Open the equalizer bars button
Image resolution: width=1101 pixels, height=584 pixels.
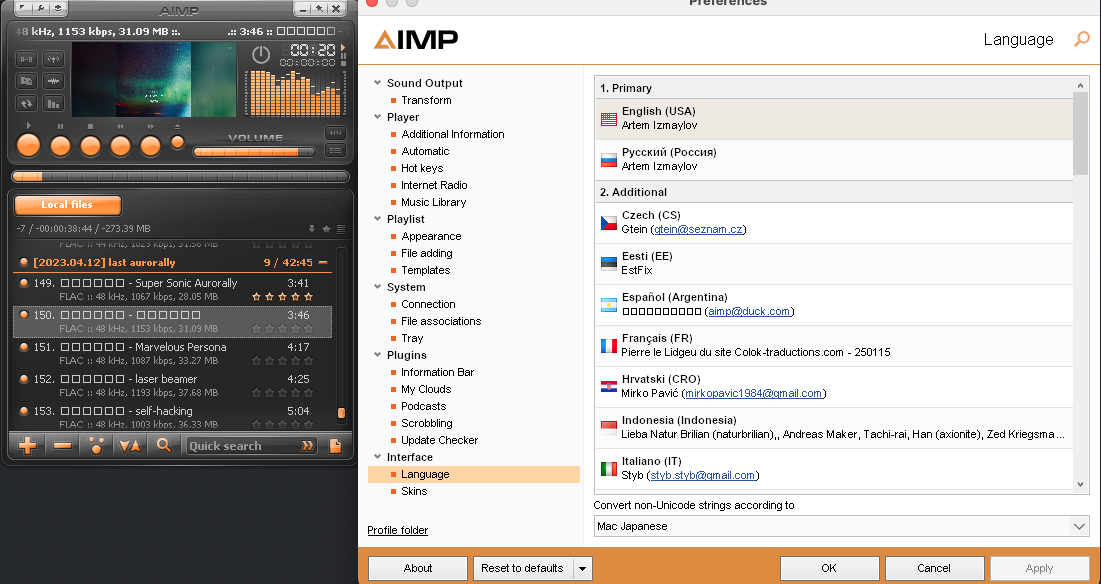click(53, 104)
